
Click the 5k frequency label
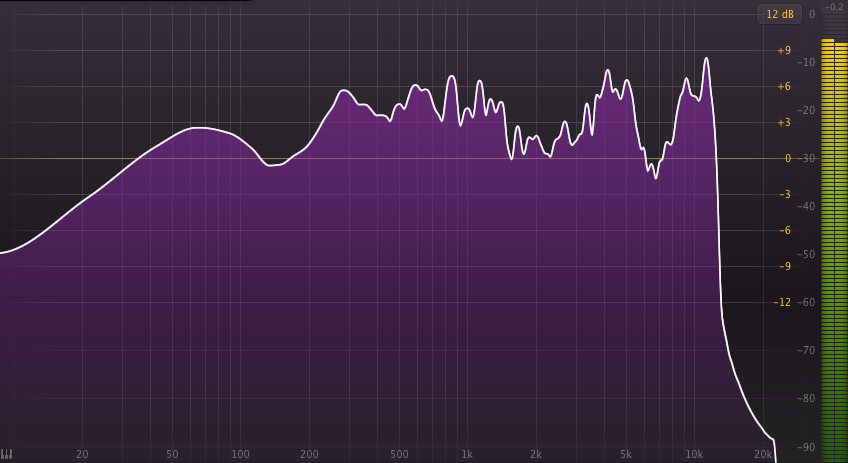point(626,454)
